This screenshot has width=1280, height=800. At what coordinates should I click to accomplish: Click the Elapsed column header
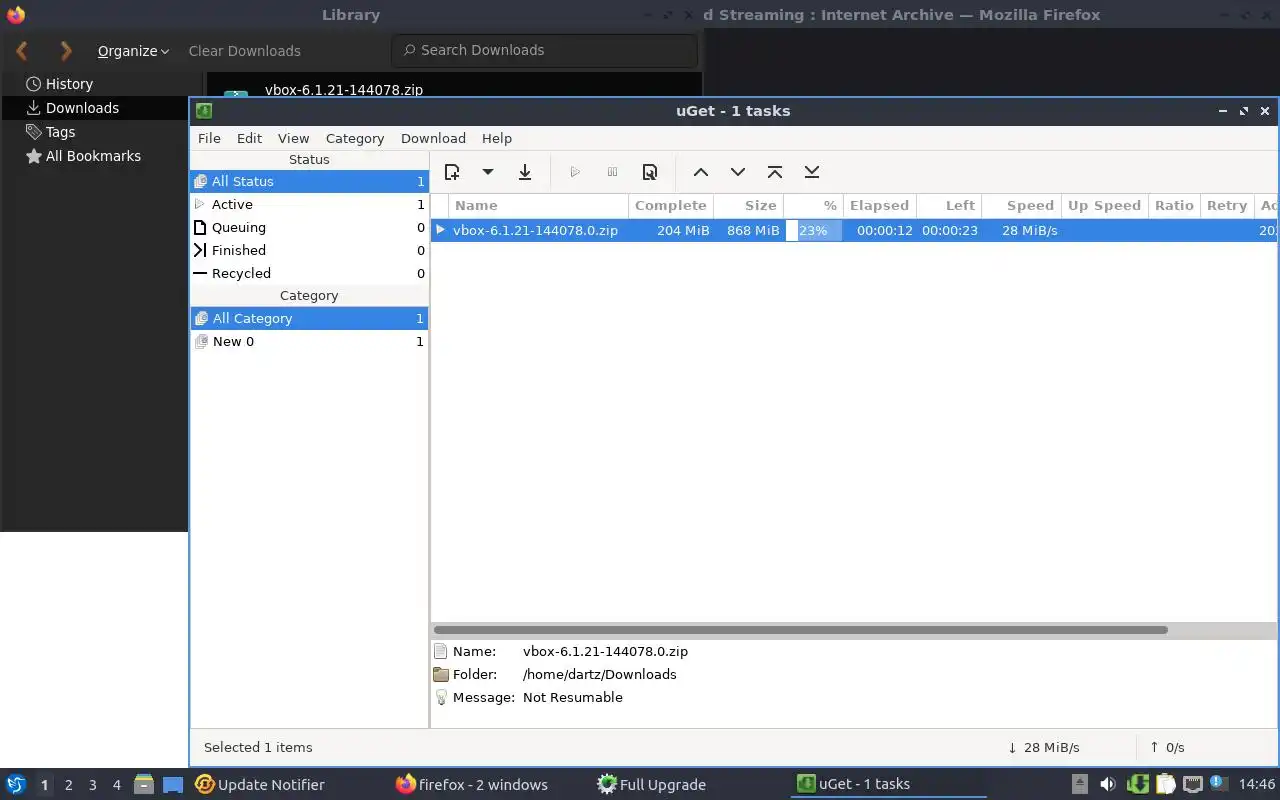tap(879, 205)
